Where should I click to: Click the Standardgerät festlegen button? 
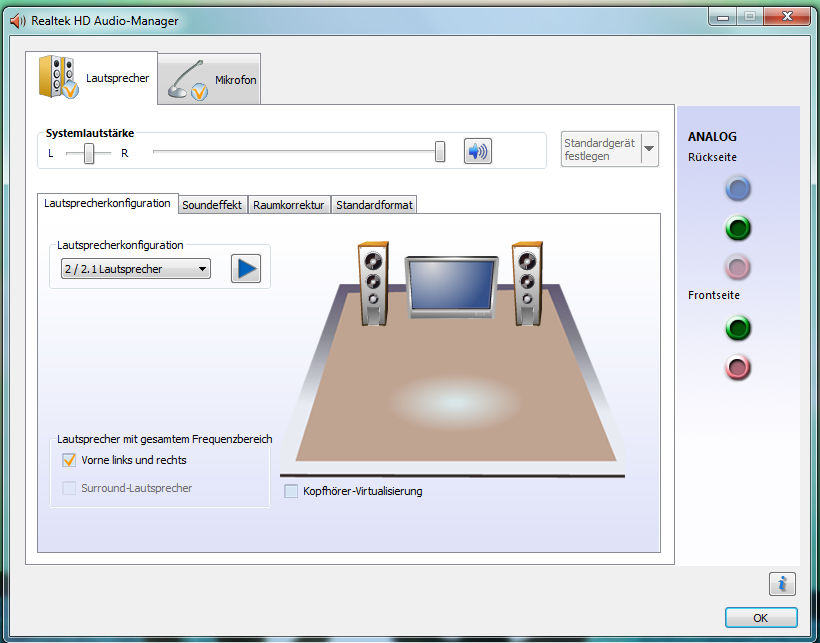pos(601,149)
